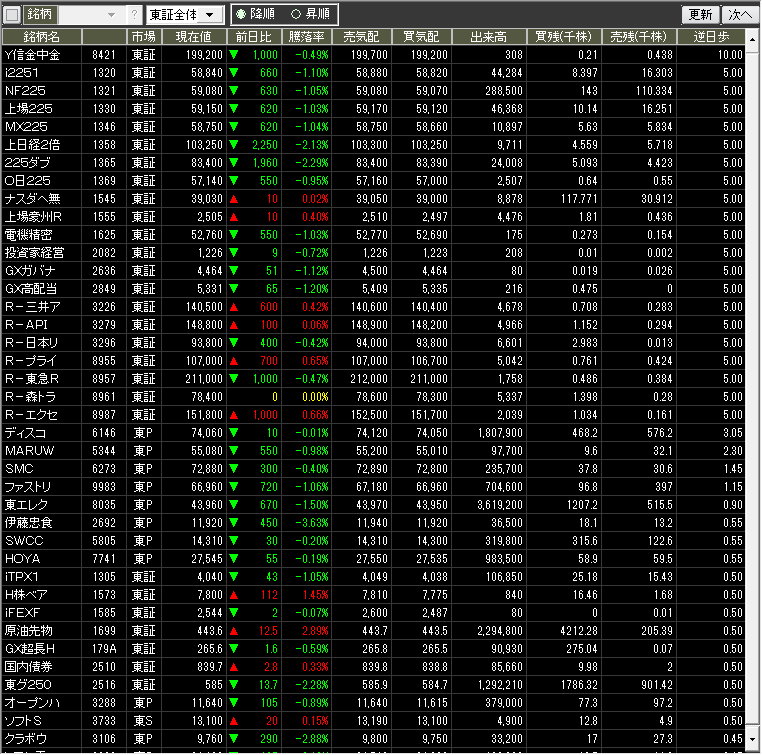Screen dimensions: 762x755
Task: Select the 昇順 radio button
Action: 295,15
